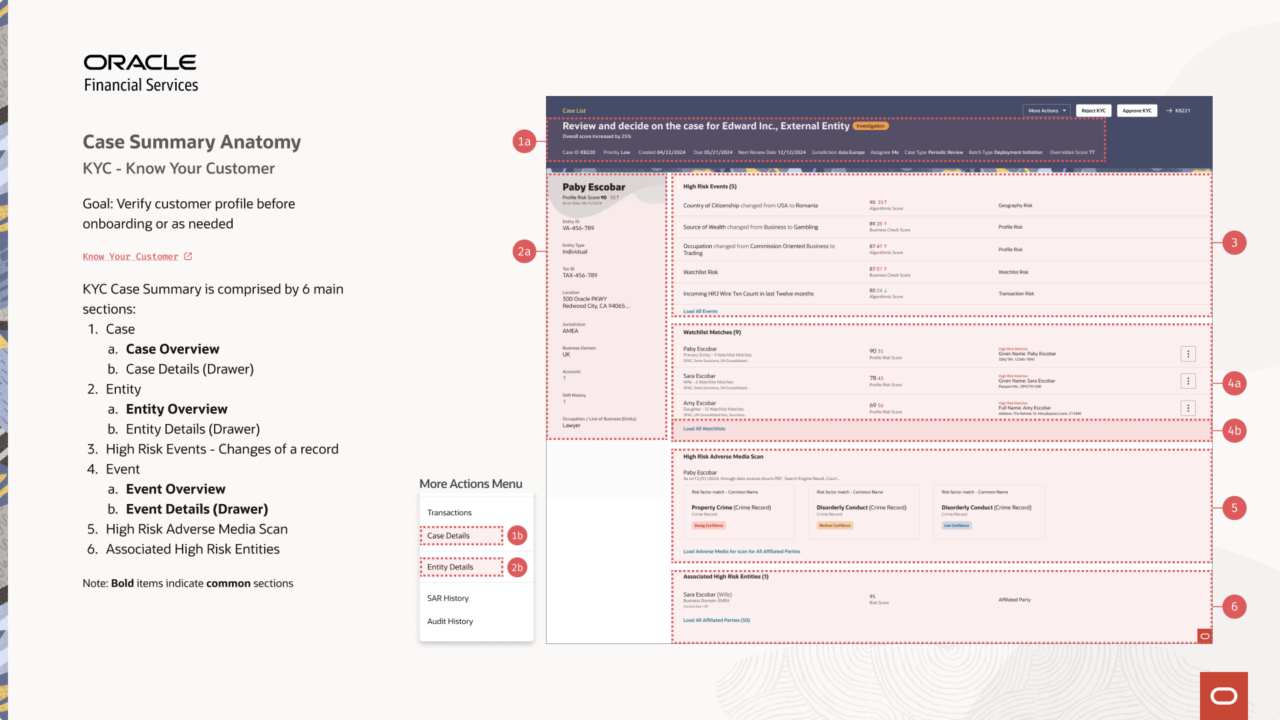This screenshot has width=1280, height=720.
Task: Click Load All Affiliated Parties (50) link
Action: click(716, 620)
